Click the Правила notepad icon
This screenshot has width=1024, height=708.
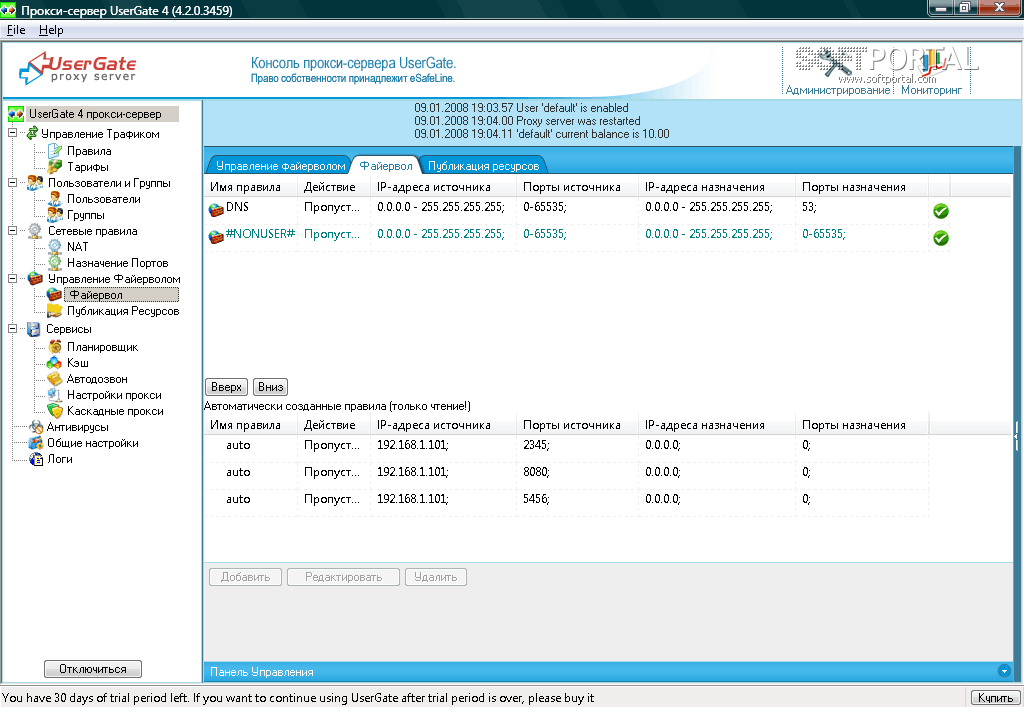pos(56,151)
